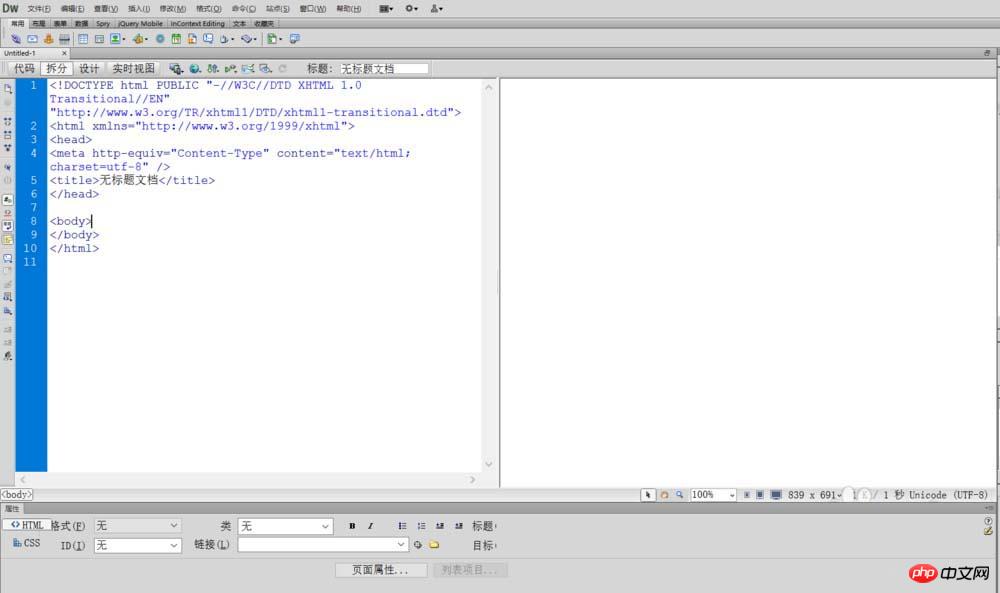1000x593 pixels.
Task: Click the refresh icon in document toolbar
Action: (x=282, y=69)
